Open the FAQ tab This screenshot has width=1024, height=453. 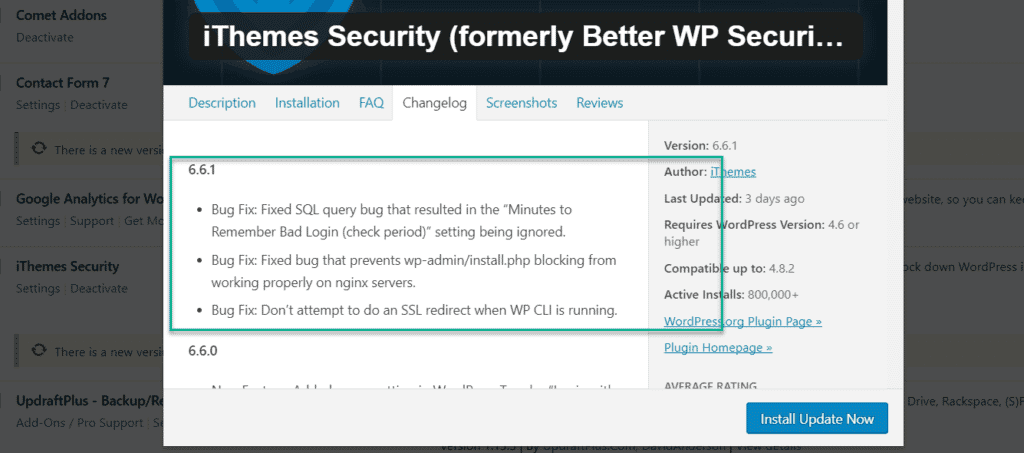(371, 103)
